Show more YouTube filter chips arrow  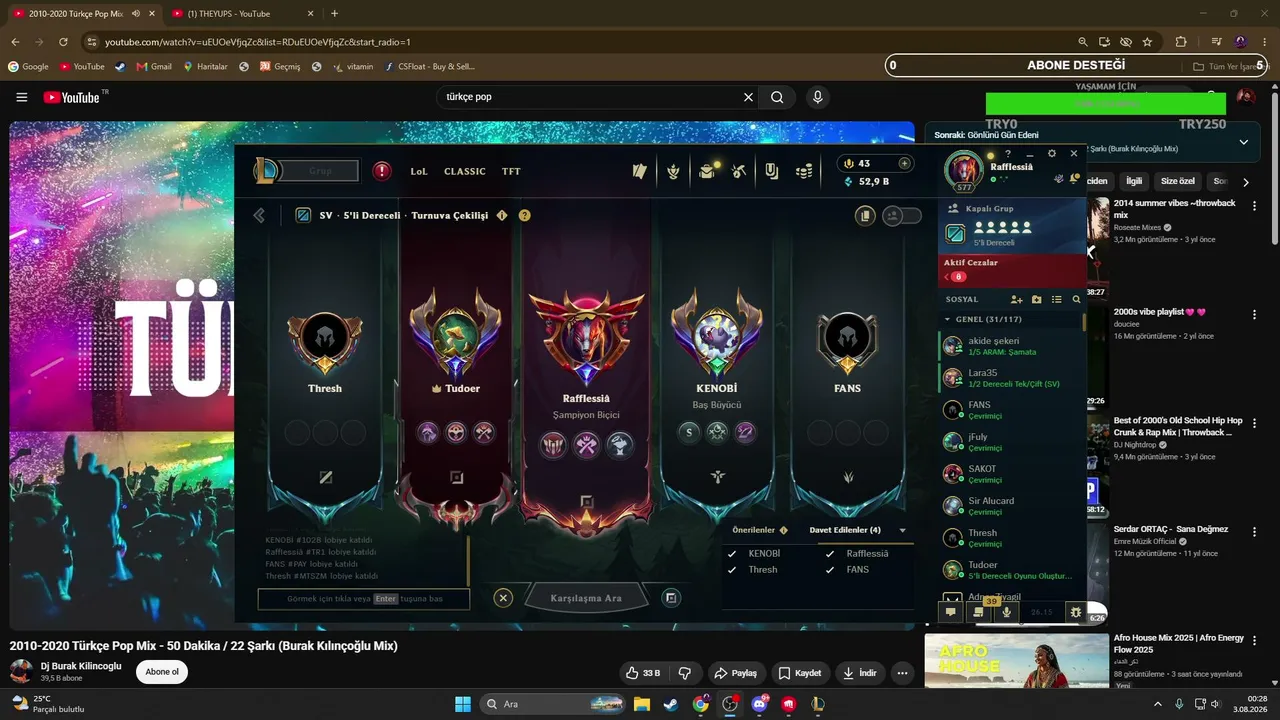point(1245,182)
